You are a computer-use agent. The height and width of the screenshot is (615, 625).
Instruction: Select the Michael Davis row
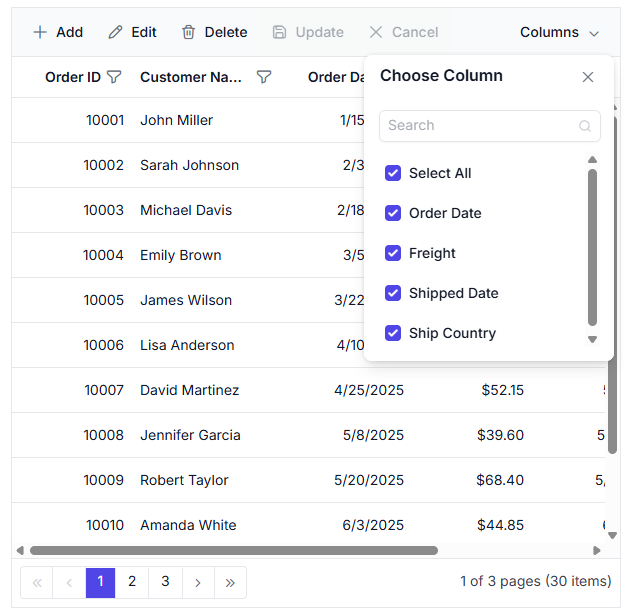click(188, 210)
